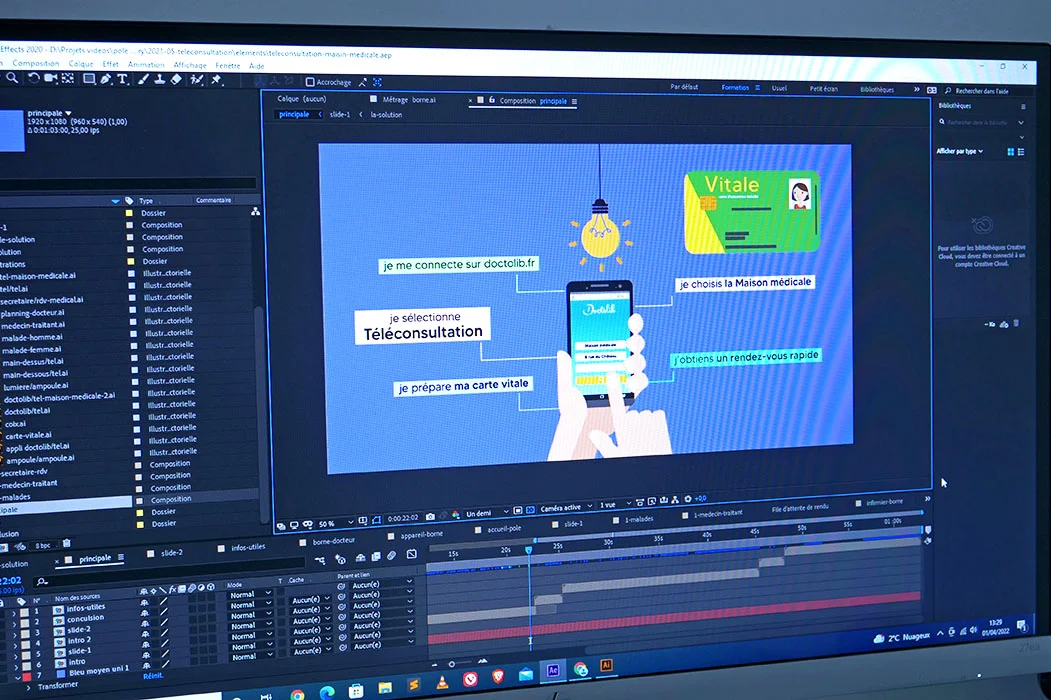Select the Rectangle shape tool

[88, 79]
